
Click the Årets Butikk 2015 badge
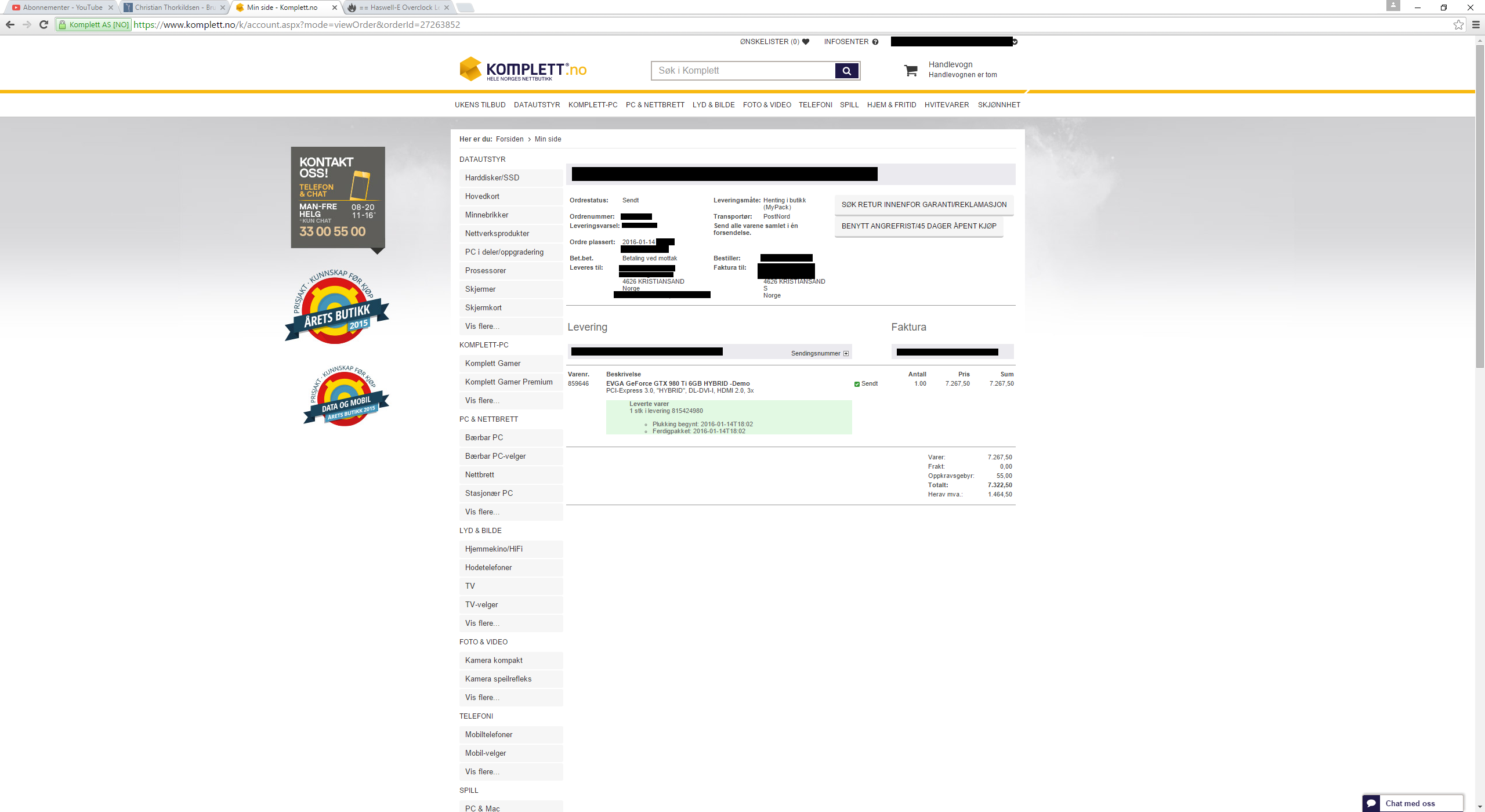click(337, 307)
